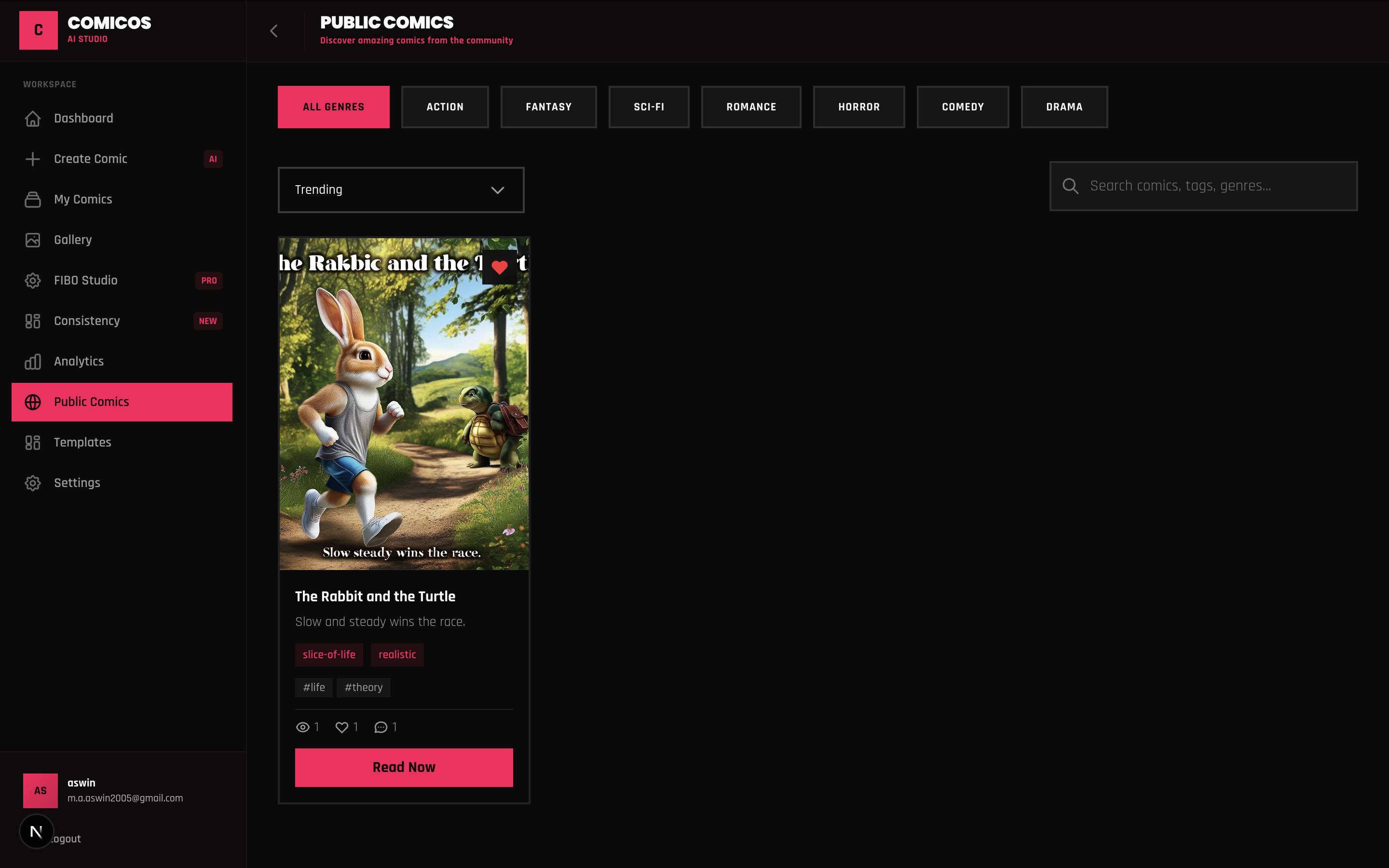
Task: Click the comments bubble icon on card
Action: pos(381,727)
